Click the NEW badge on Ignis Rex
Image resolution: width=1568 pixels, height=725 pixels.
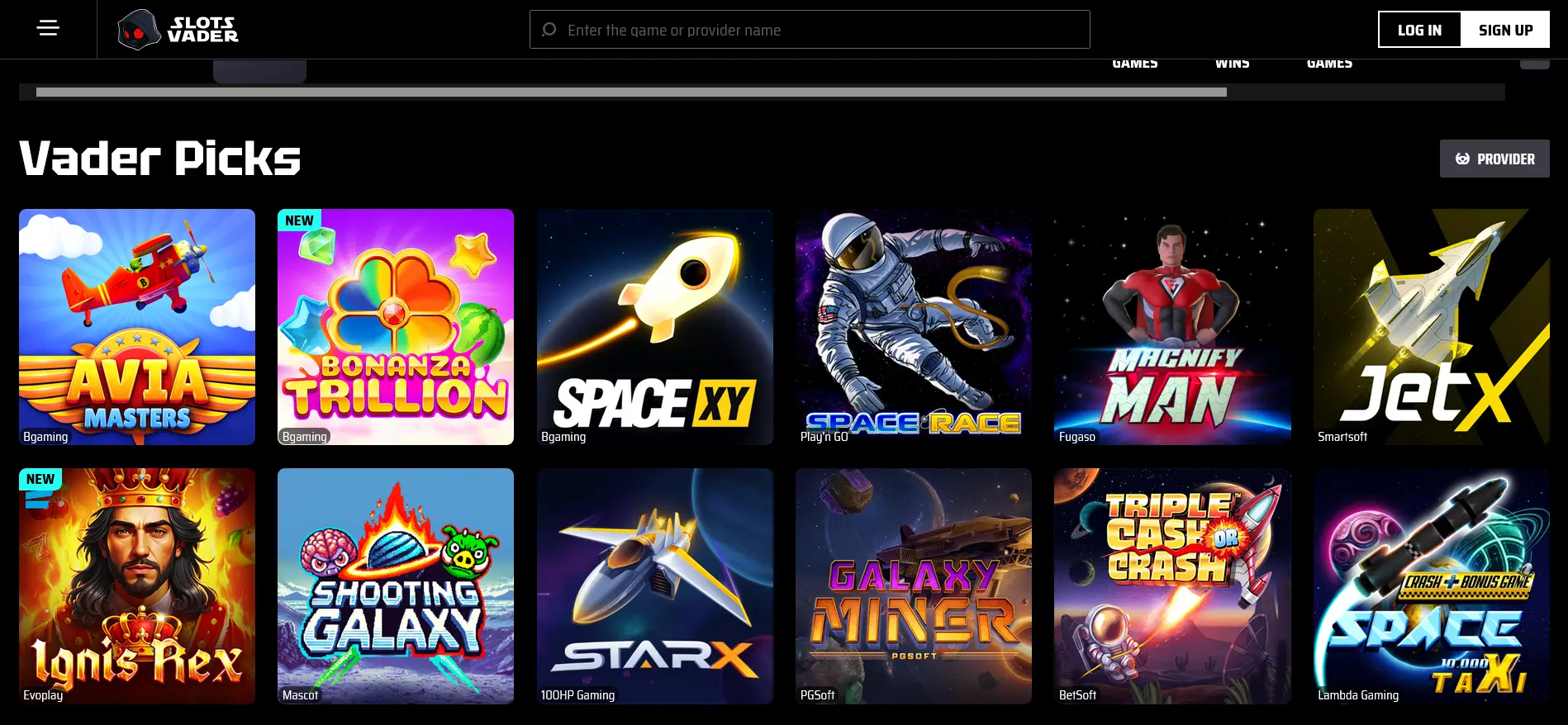point(40,479)
